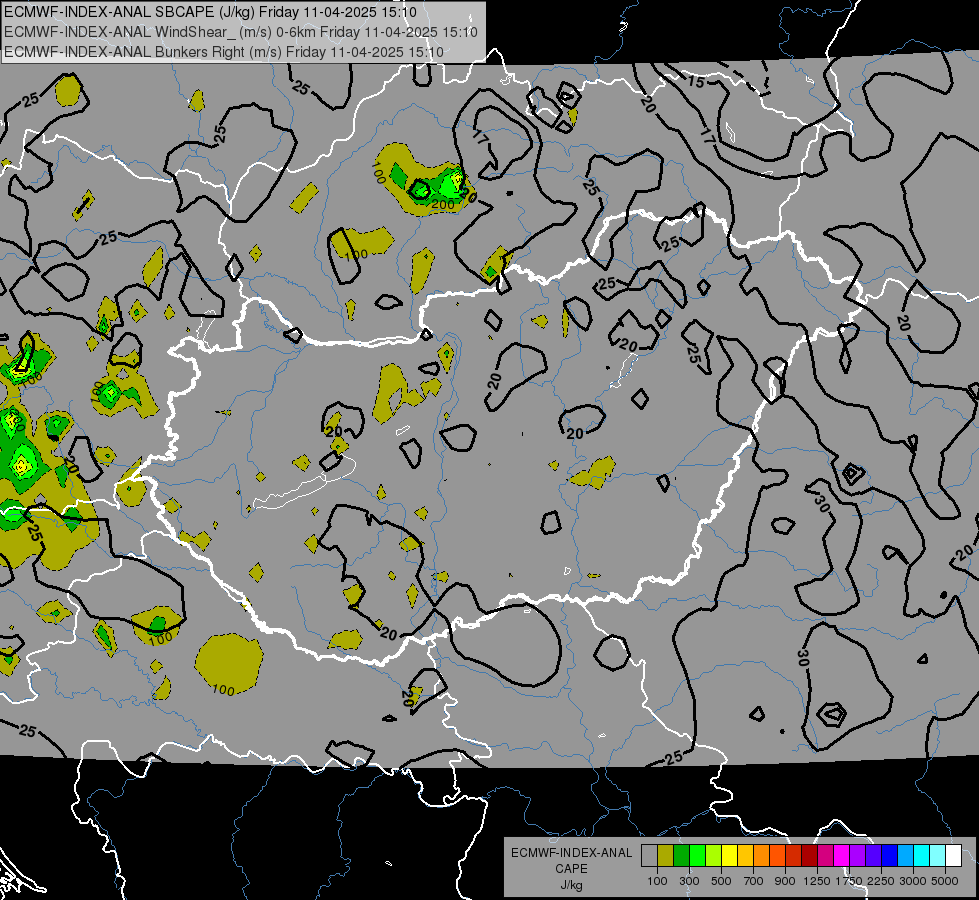Click the red-orange legend swatch
The height and width of the screenshot is (900, 979).
[777, 856]
